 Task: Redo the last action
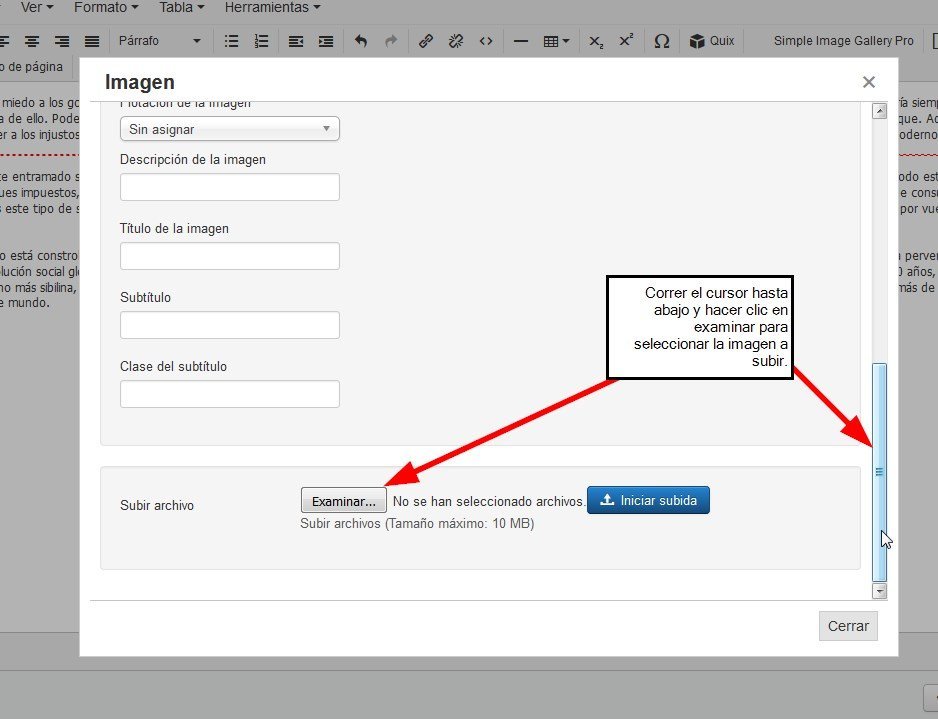(x=391, y=41)
